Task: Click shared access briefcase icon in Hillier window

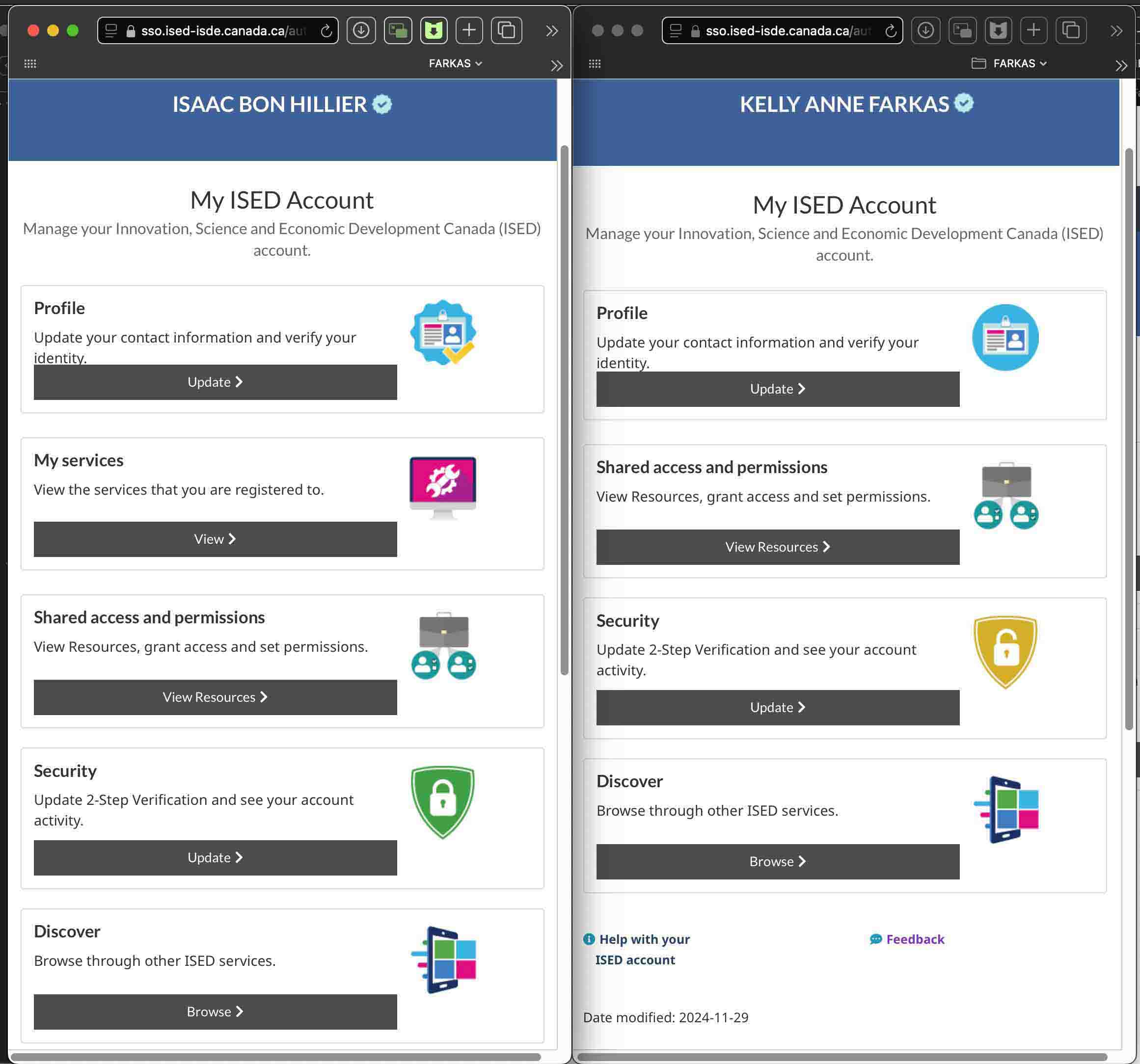Action: (x=443, y=645)
